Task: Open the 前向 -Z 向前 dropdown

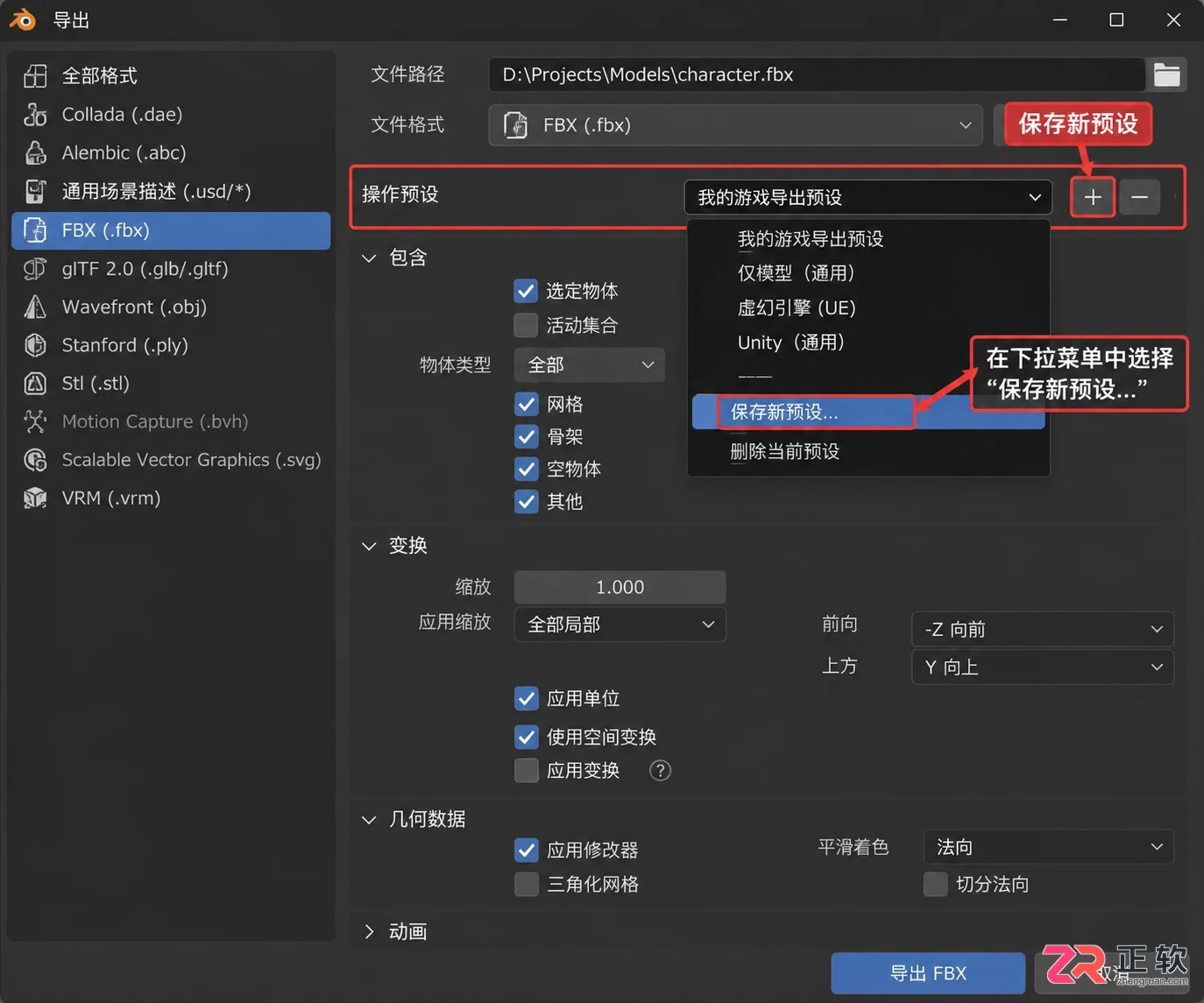Action: [1043, 629]
